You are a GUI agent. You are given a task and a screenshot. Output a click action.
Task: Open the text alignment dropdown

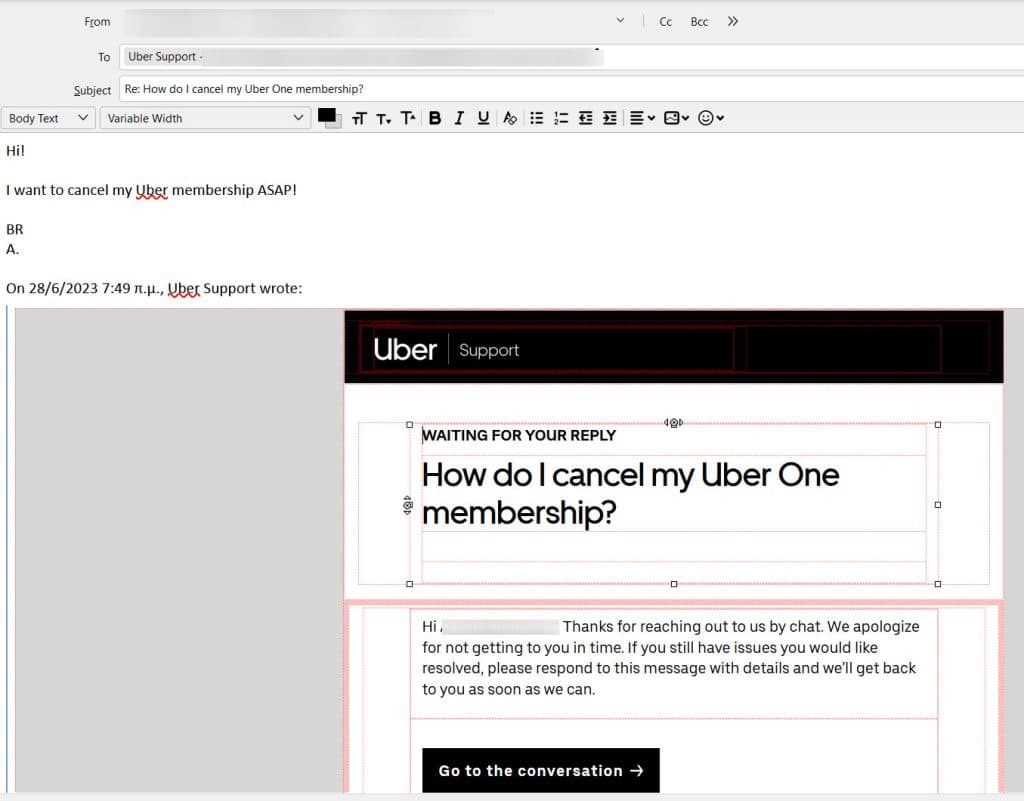pos(642,118)
